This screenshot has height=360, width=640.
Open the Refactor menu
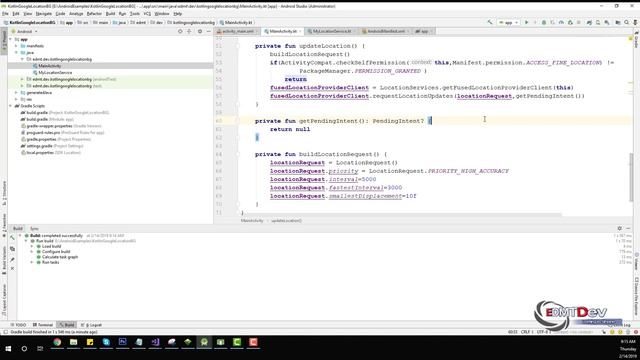[x=94, y=13]
